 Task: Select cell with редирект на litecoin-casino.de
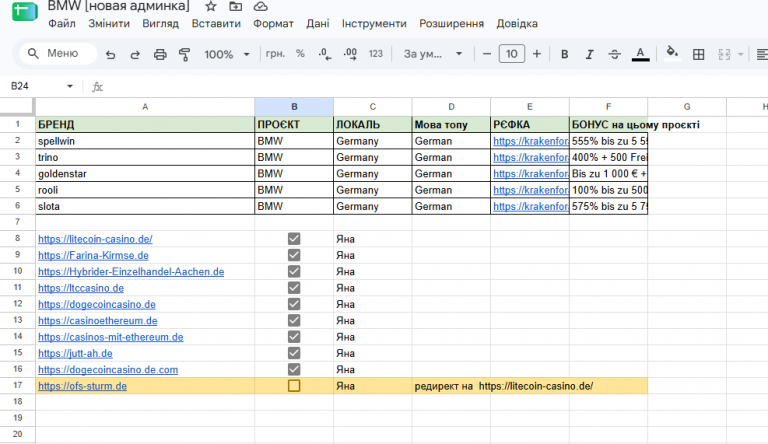(451, 386)
